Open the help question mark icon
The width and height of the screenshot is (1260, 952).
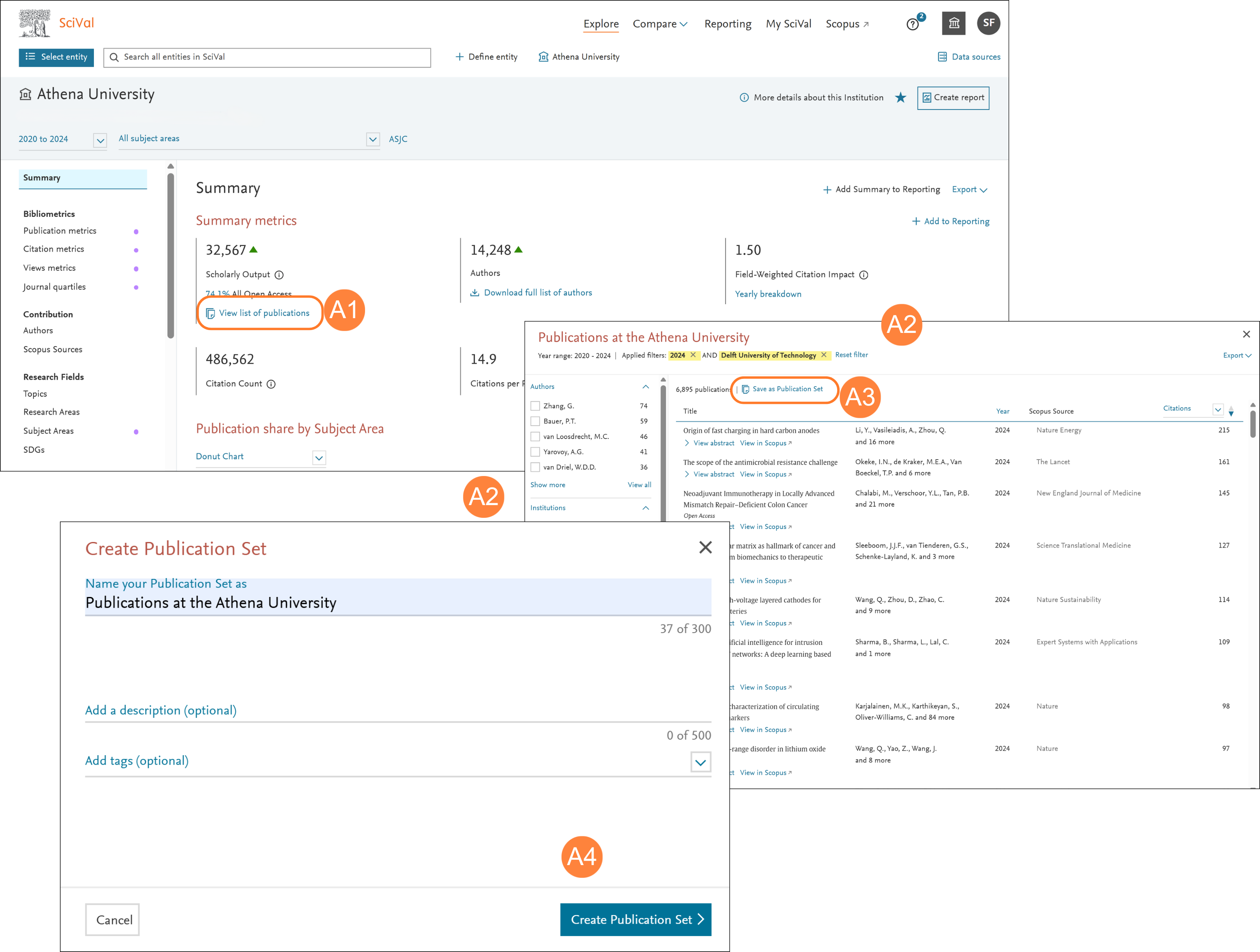(913, 25)
